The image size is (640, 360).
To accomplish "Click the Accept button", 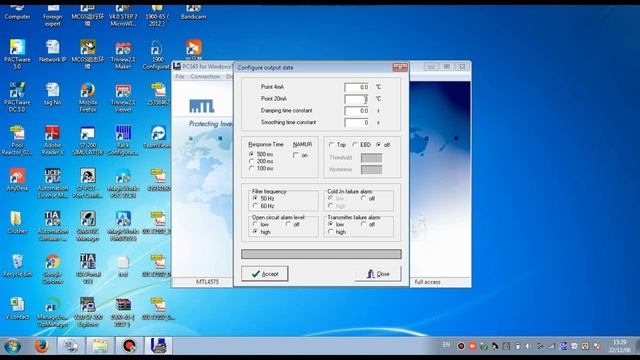I will [264, 273].
